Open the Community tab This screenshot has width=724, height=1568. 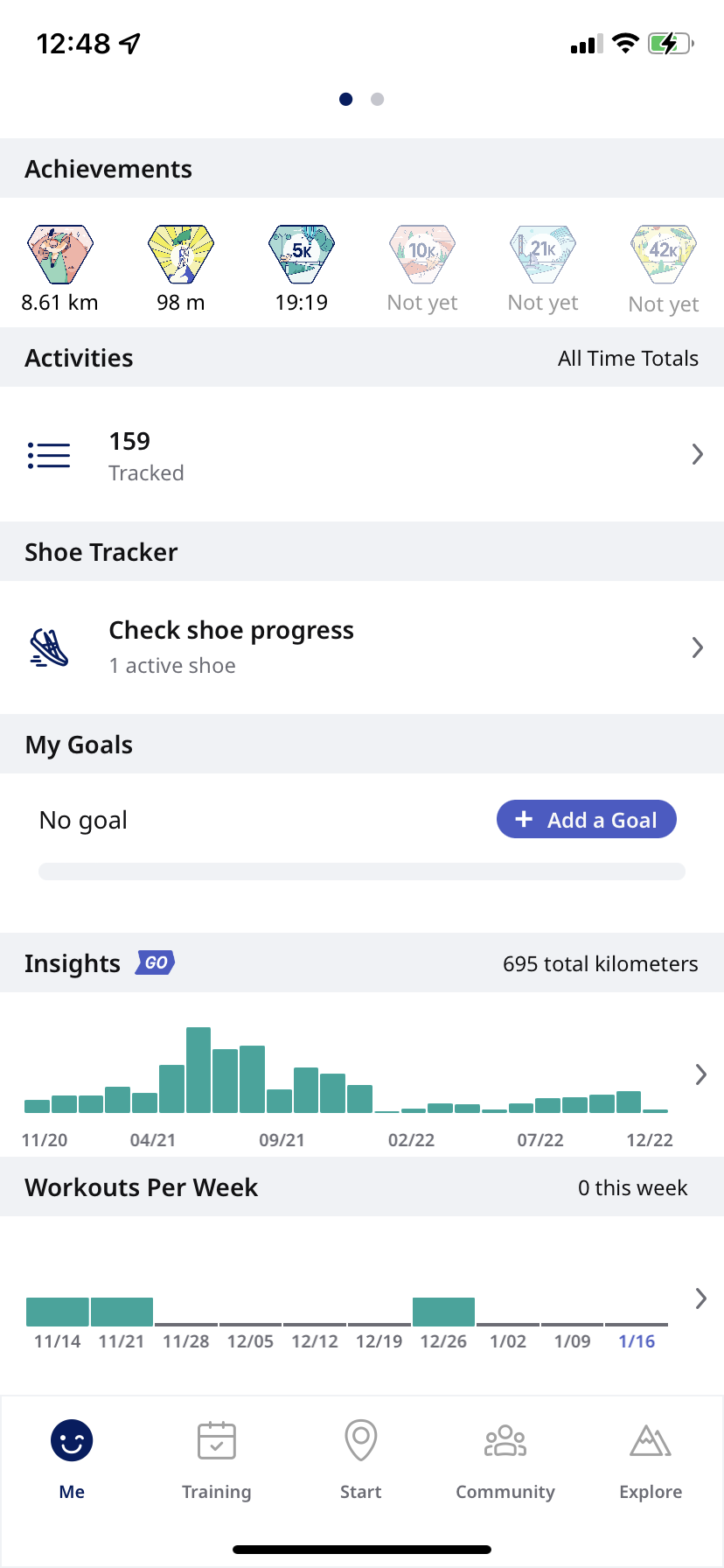click(505, 1457)
